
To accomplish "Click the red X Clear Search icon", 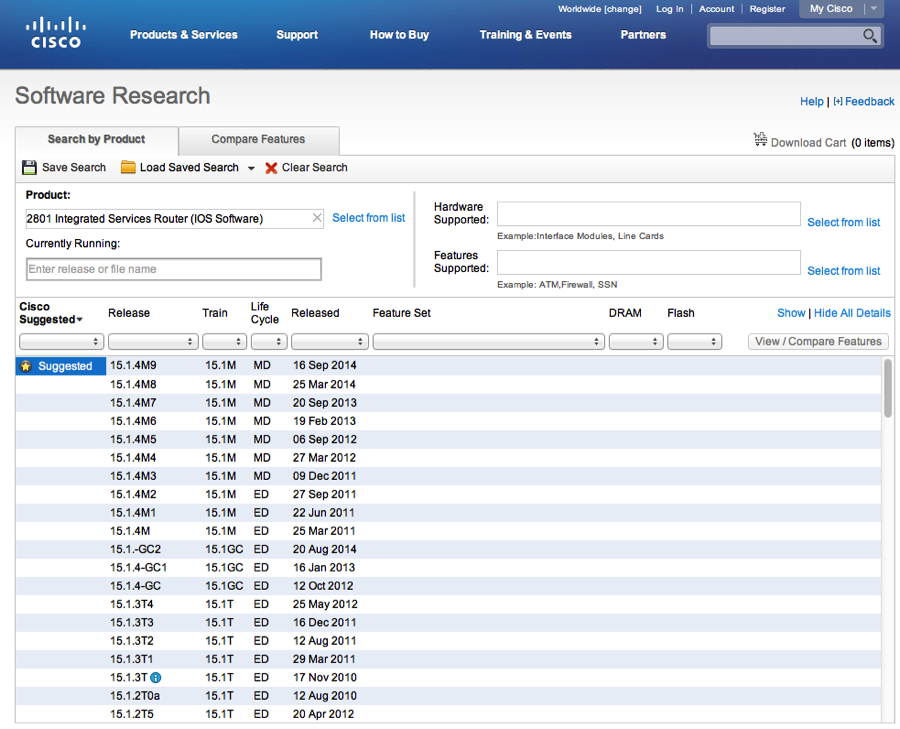I will tap(271, 168).
